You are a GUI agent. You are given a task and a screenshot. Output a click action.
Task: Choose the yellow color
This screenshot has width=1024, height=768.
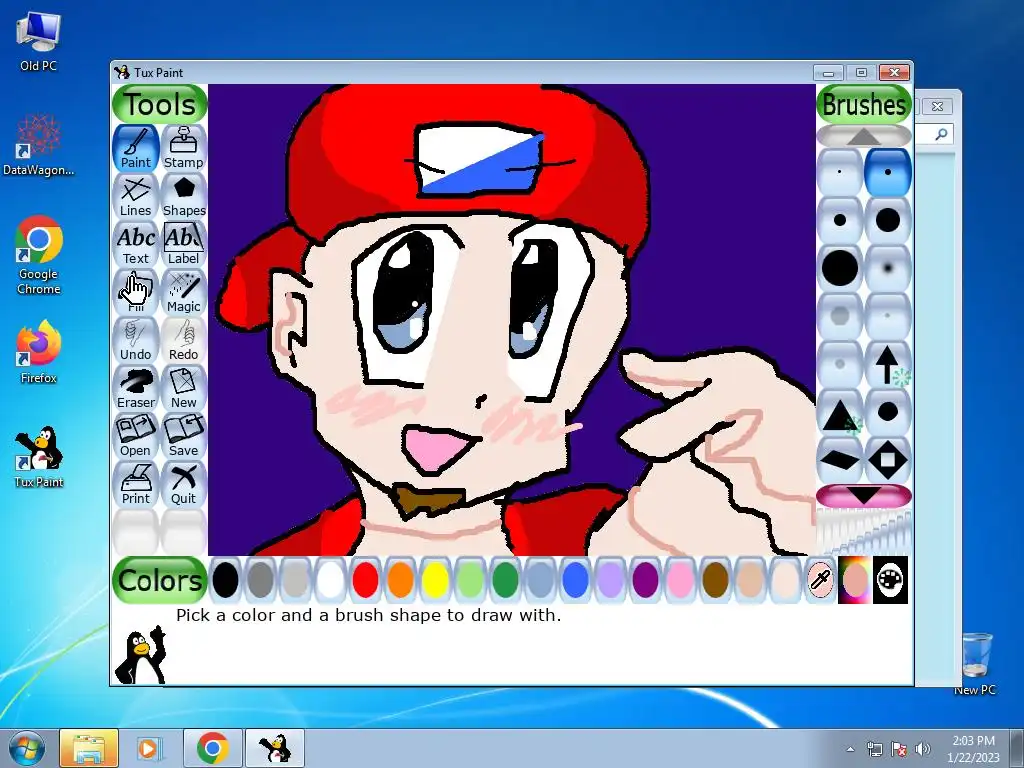436,580
